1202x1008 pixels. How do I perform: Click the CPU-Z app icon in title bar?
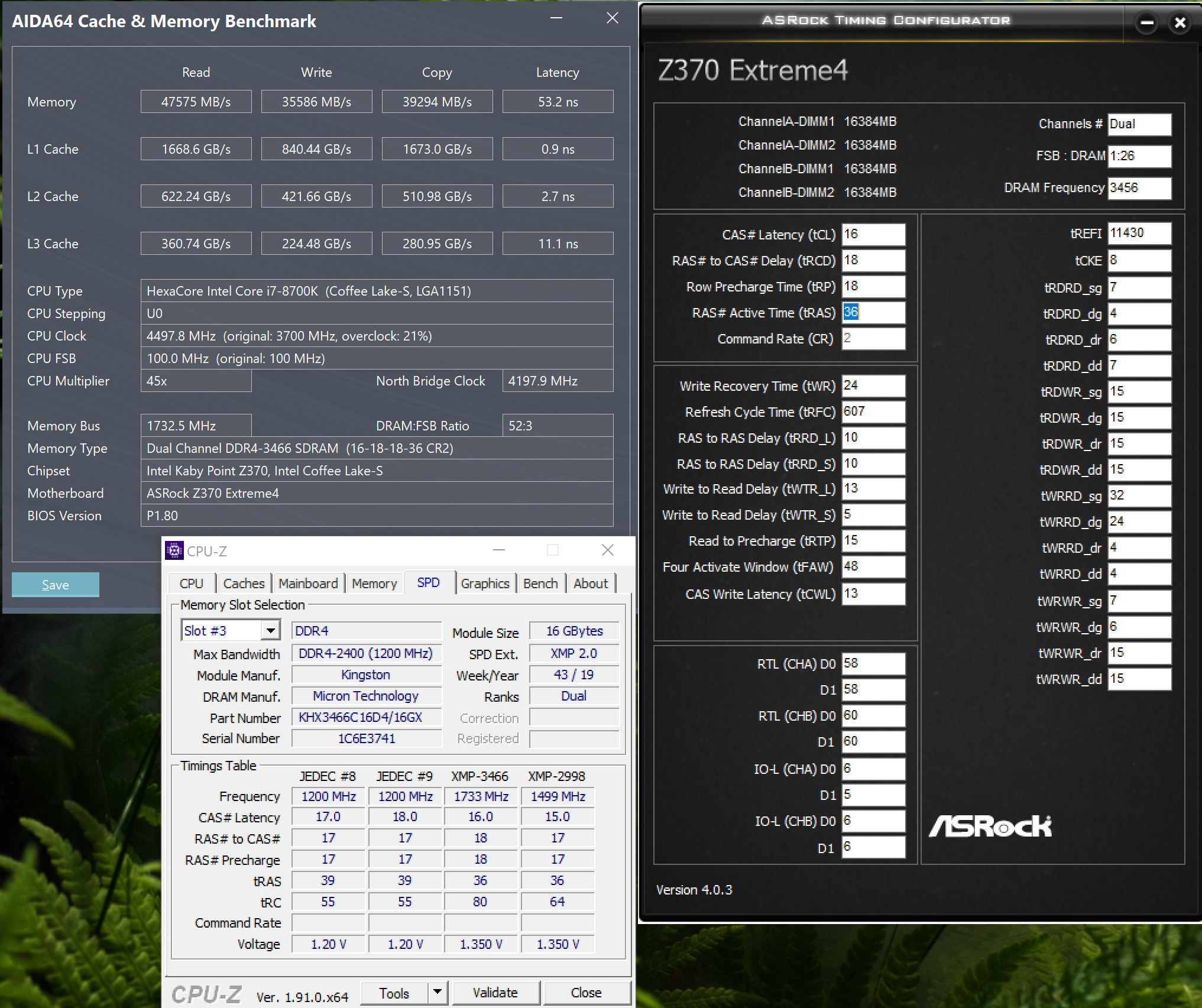(x=174, y=551)
